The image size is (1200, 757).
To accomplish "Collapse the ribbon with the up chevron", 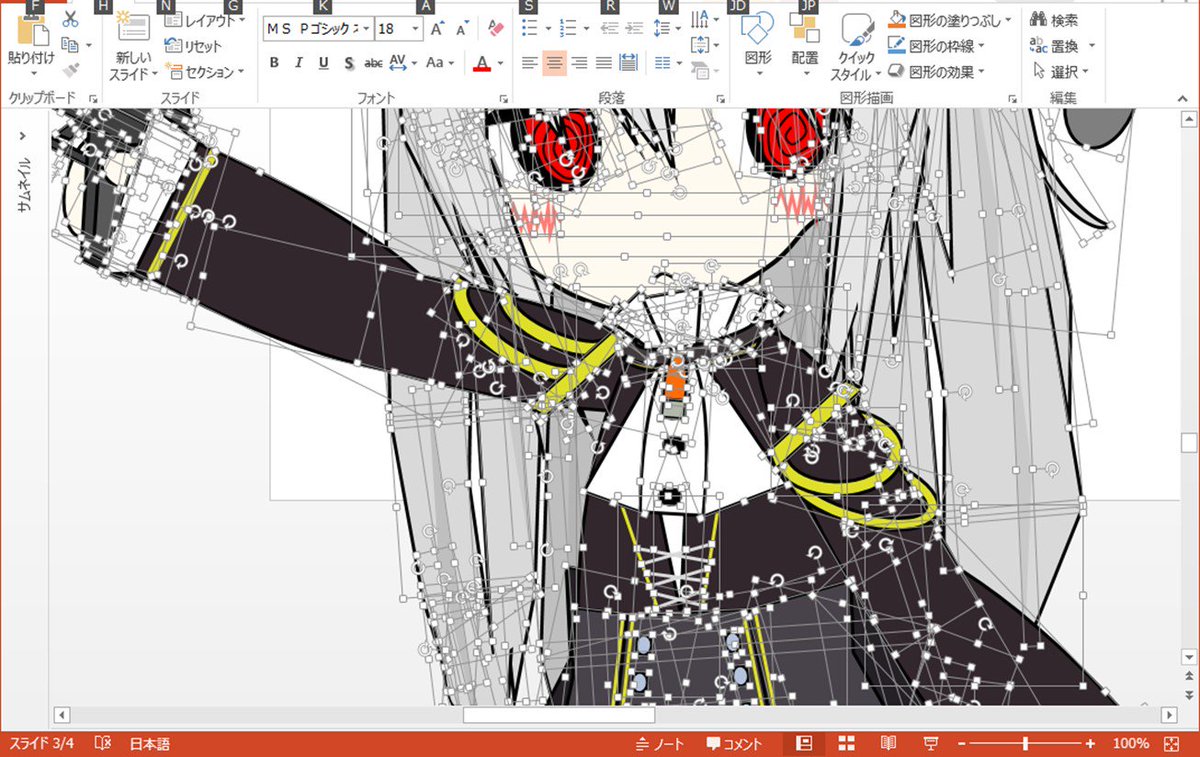I will (x=1184, y=99).
